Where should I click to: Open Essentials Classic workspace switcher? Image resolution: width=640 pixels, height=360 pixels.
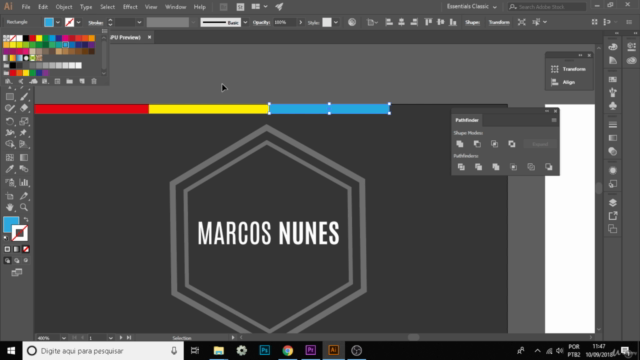click(x=472, y=7)
